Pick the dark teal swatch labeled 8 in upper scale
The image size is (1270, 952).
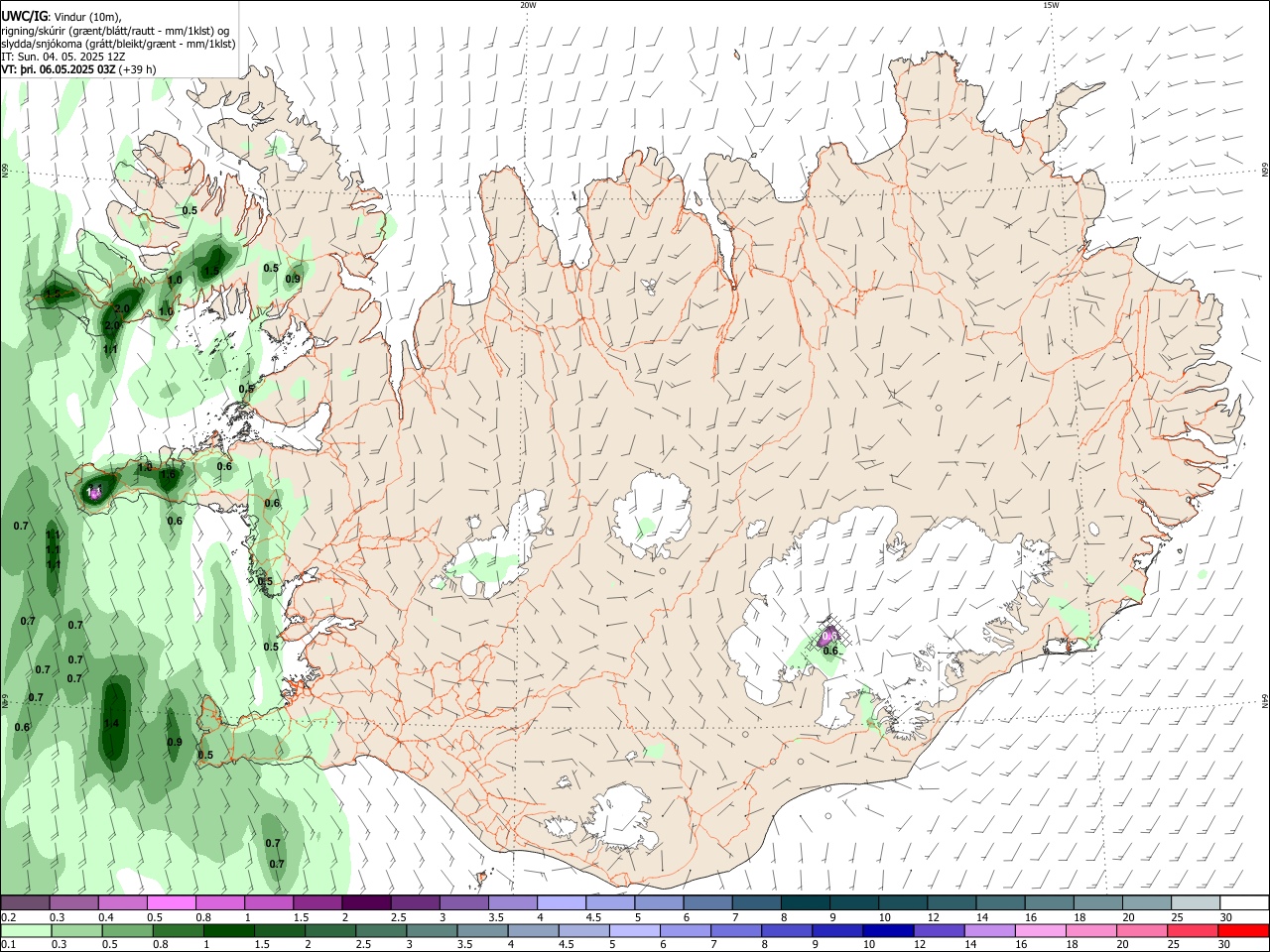806,903
